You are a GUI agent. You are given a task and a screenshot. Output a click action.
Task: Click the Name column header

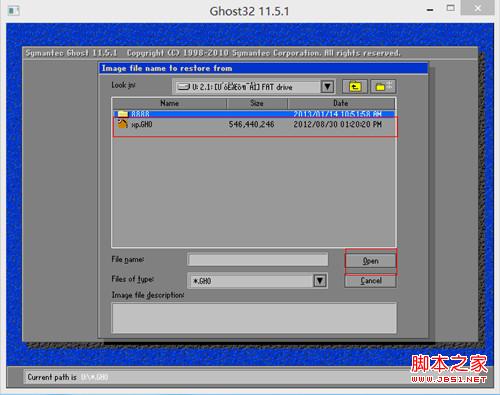[x=169, y=103]
